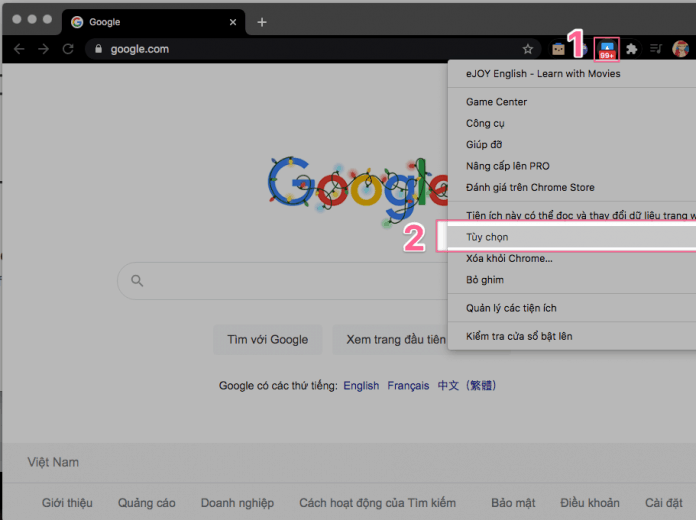
Task: Click the magnifier icon in the search box
Action: click(137, 281)
